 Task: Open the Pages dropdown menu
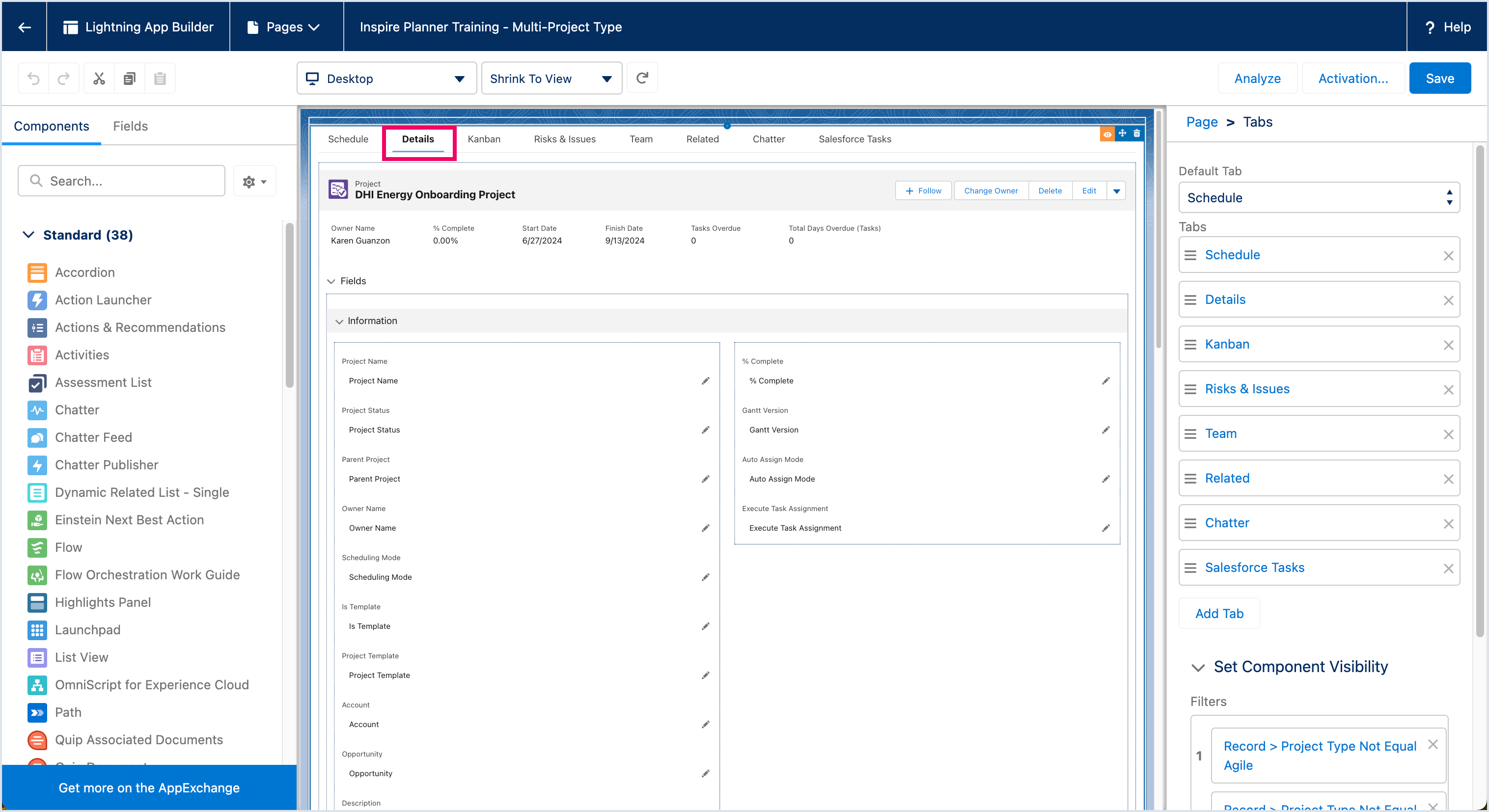(283, 27)
